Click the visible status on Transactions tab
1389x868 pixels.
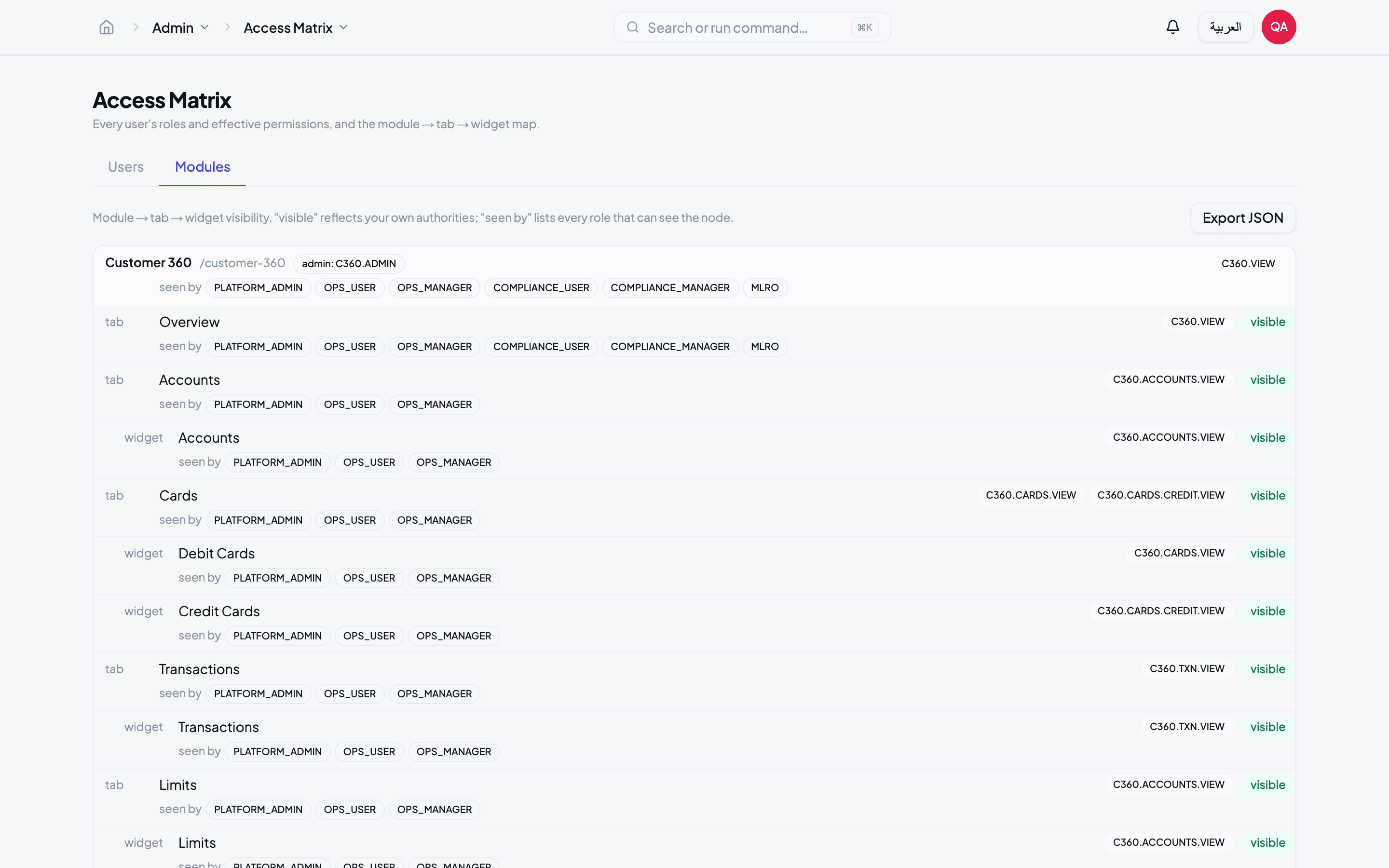point(1268,669)
